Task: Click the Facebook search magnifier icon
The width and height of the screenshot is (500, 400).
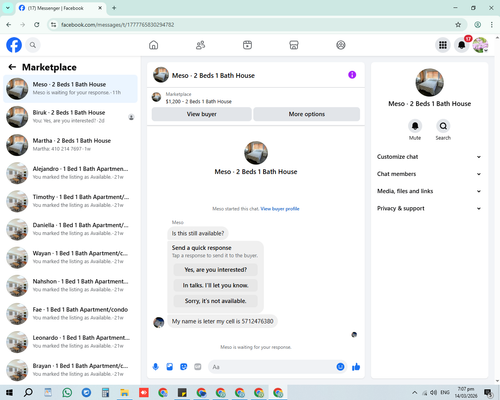Action: [33, 45]
